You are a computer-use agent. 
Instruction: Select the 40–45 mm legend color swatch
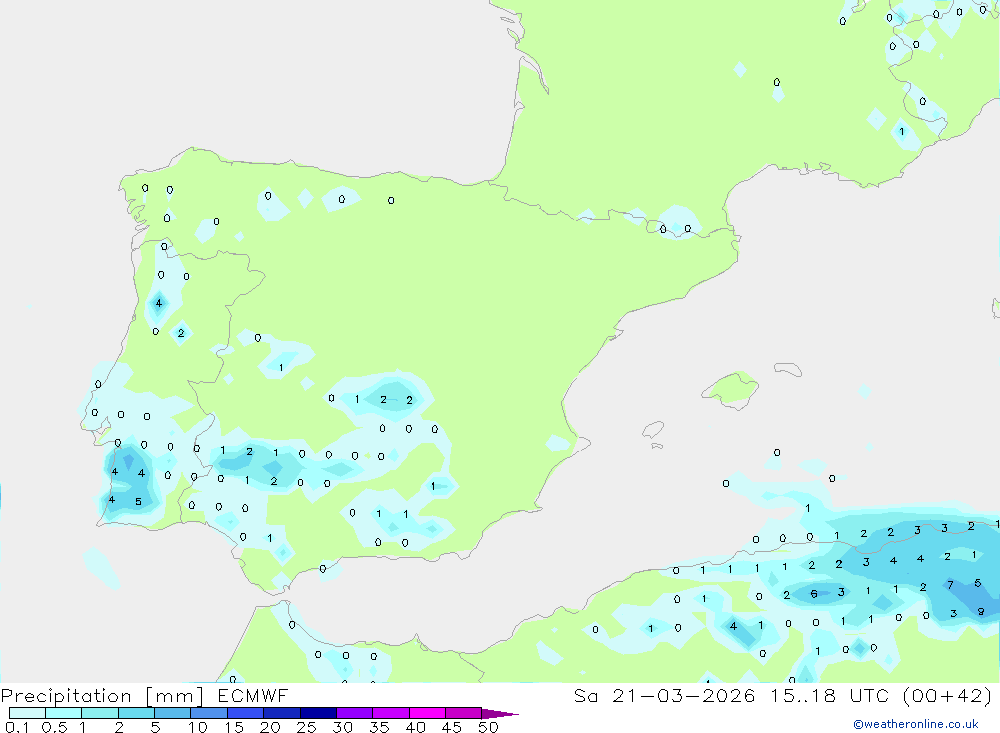(x=427, y=713)
